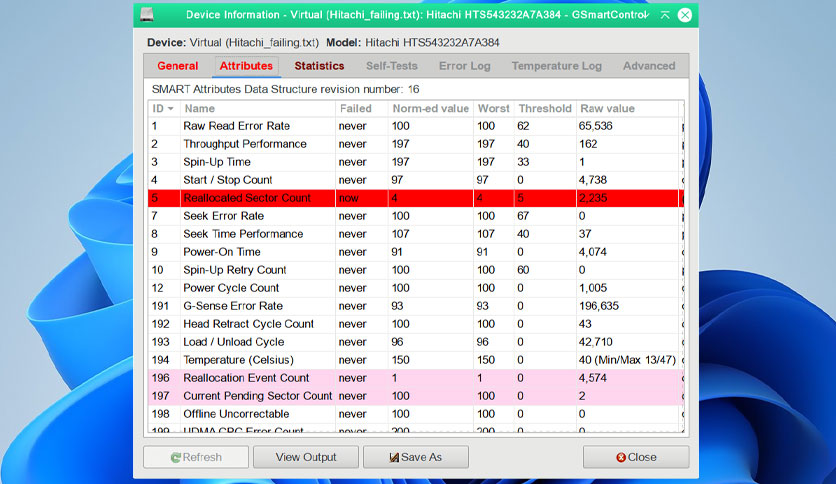Select the Attributes tab
Image resolution: width=836 pixels, height=484 pixels.
pos(246,66)
